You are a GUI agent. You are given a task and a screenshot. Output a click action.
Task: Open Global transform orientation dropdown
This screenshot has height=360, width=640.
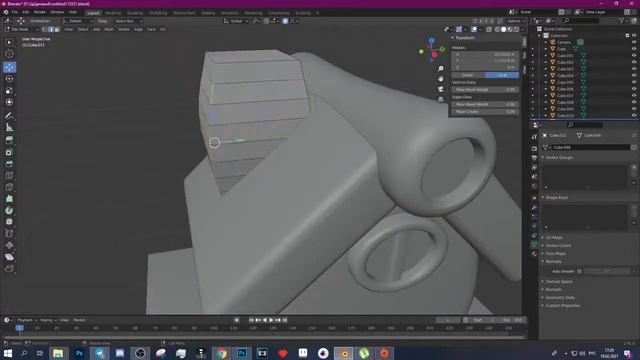pos(236,21)
